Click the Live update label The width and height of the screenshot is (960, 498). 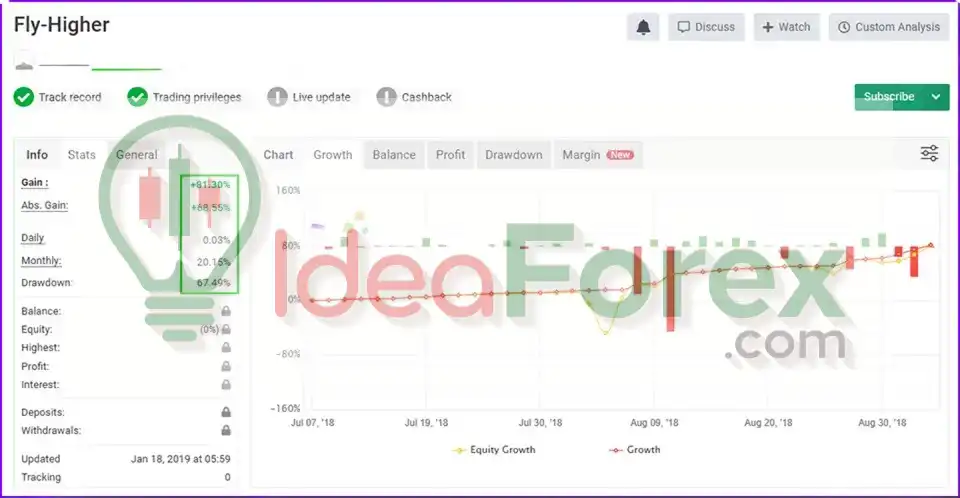point(321,97)
